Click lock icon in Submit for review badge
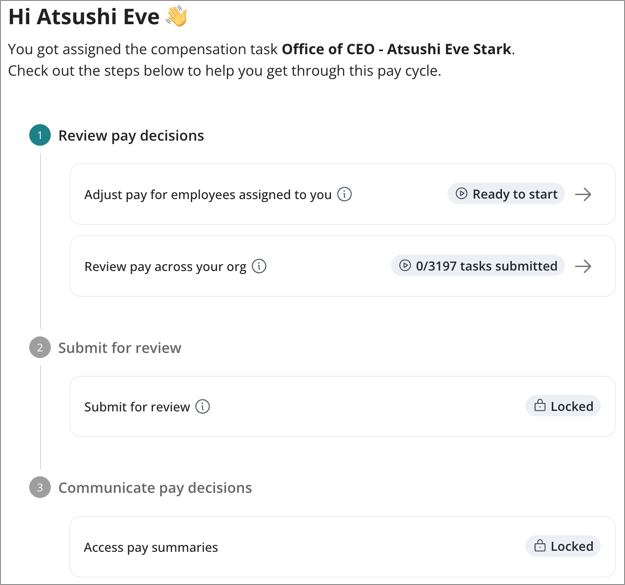625x585 pixels. tap(540, 407)
